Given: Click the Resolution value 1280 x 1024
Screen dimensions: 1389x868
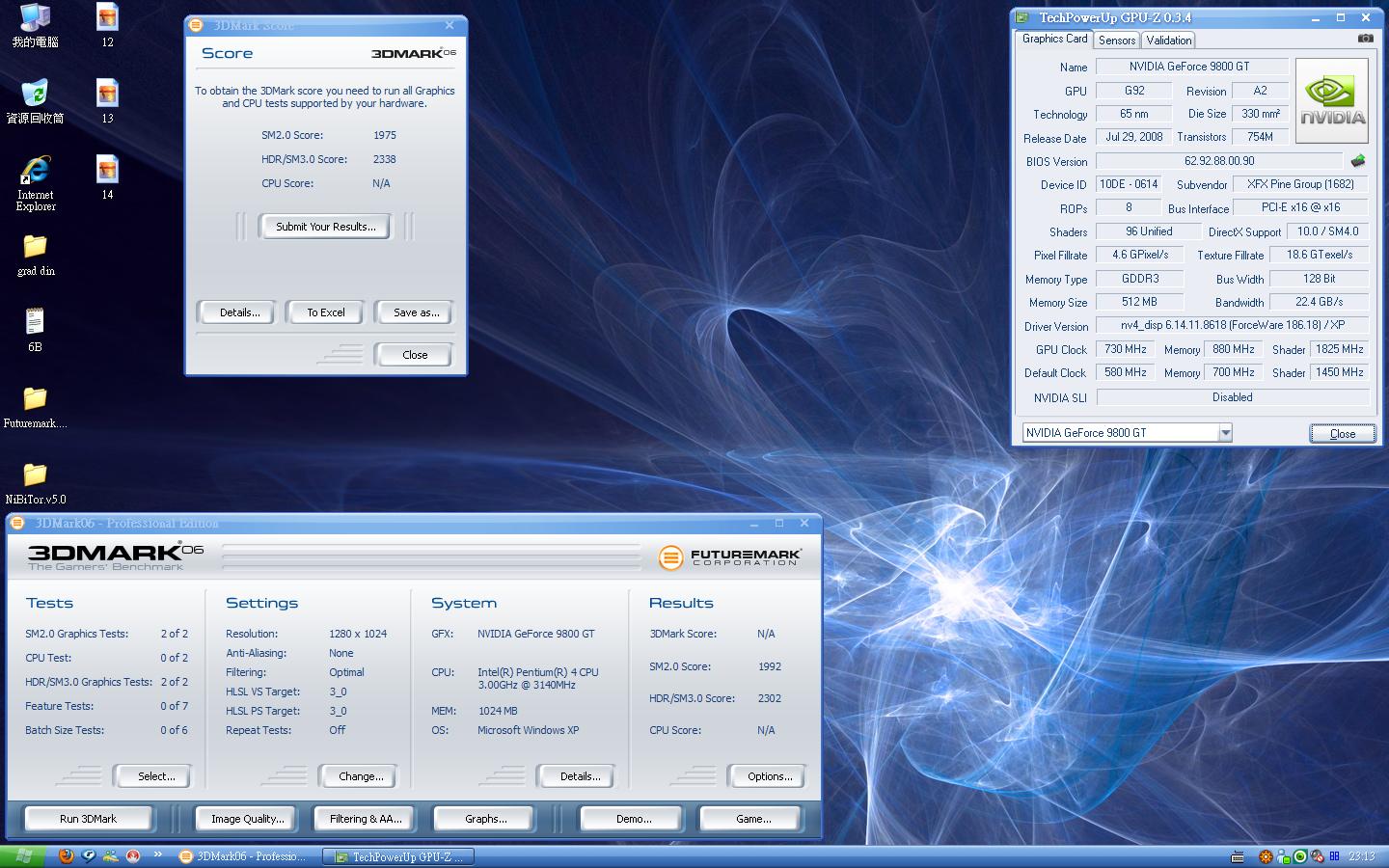Looking at the screenshot, I should point(358,634).
